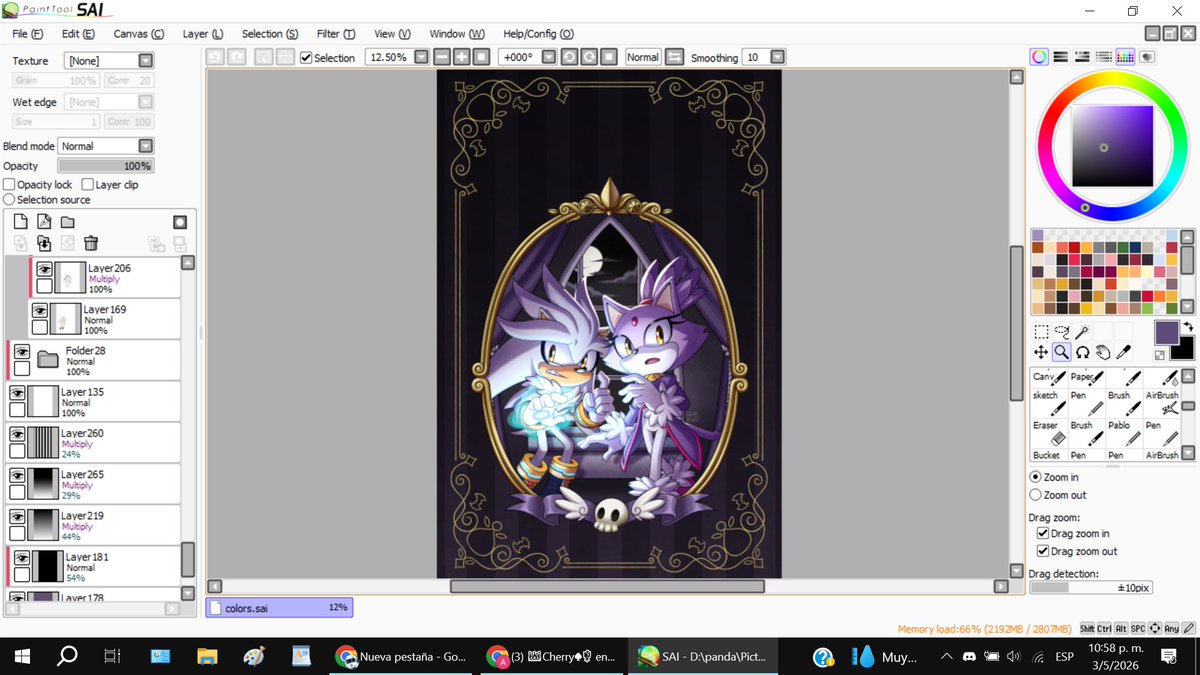Viewport: 1200px width, 675px height.
Task: Adjust the Drag detection slider
Action: [1090, 588]
